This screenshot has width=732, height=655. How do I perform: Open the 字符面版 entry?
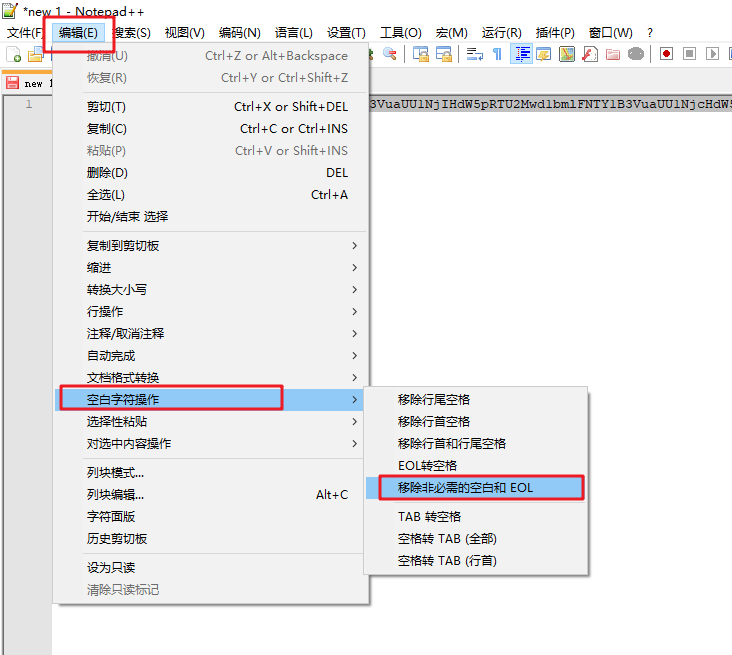pos(211,517)
